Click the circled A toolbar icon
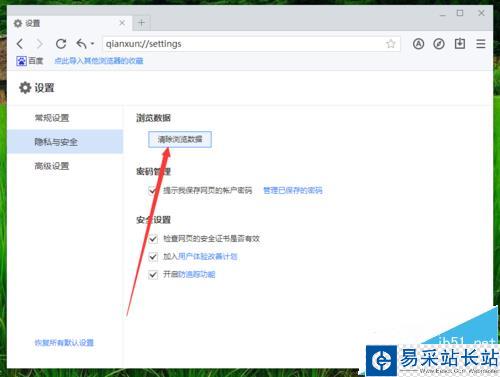This screenshot has width=500, height=377. click(x=418, y=44)
